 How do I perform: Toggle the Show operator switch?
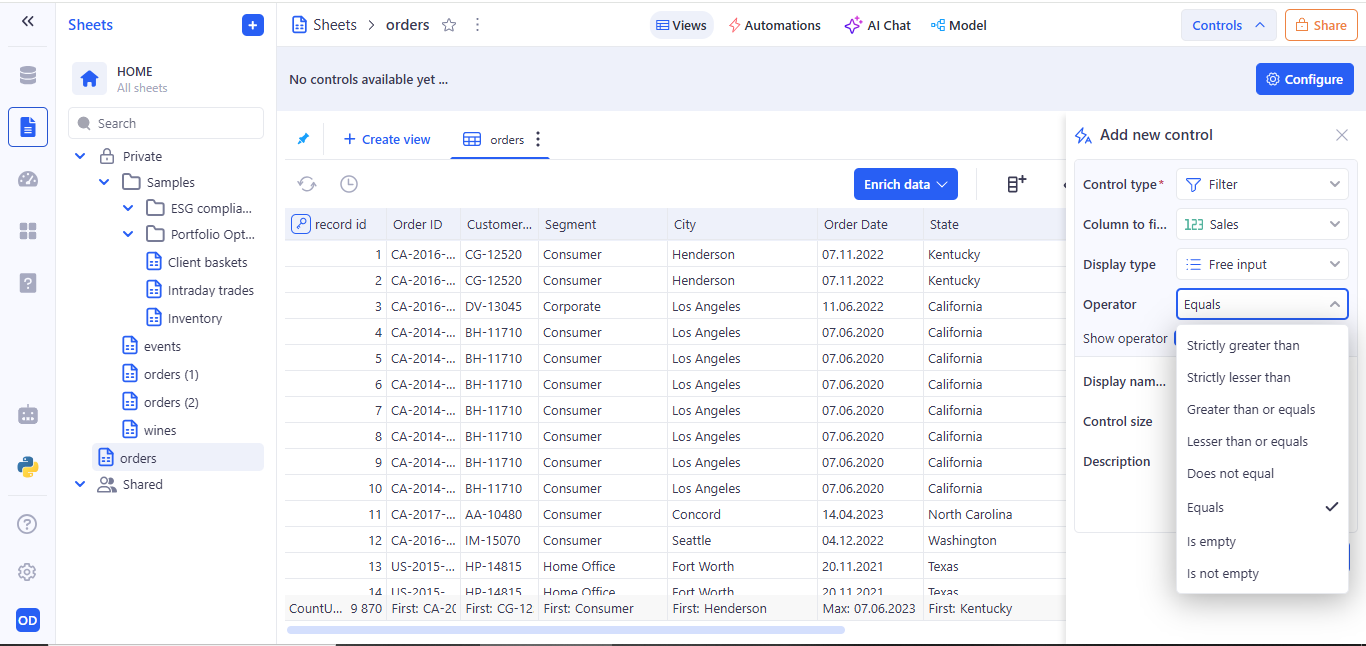coord(1175,338)
